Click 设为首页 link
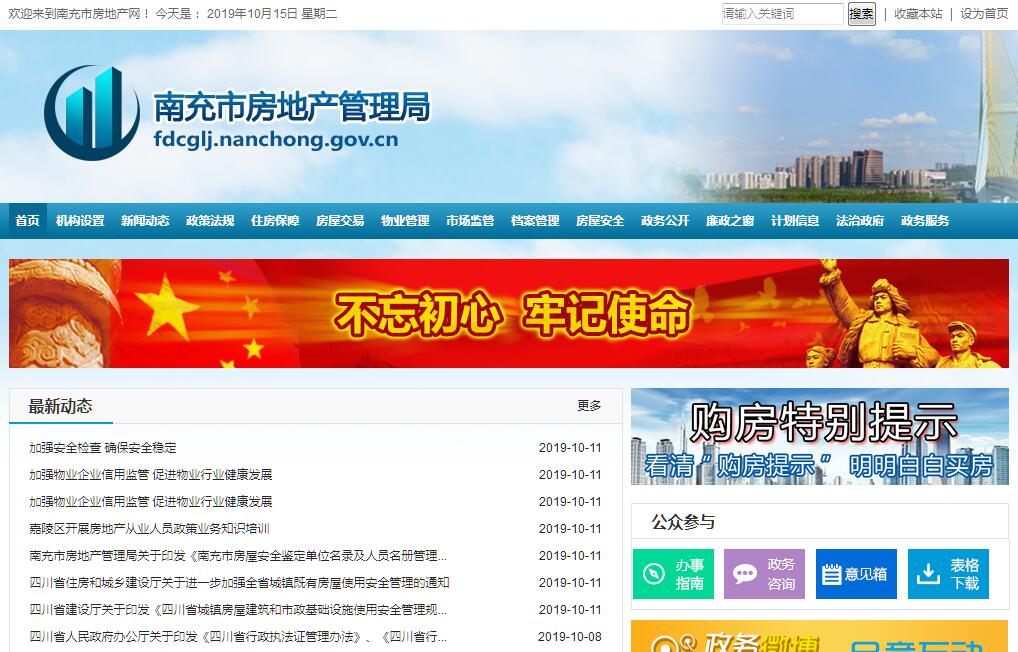This screenshot has height=652, width=1018. [984, 14]
